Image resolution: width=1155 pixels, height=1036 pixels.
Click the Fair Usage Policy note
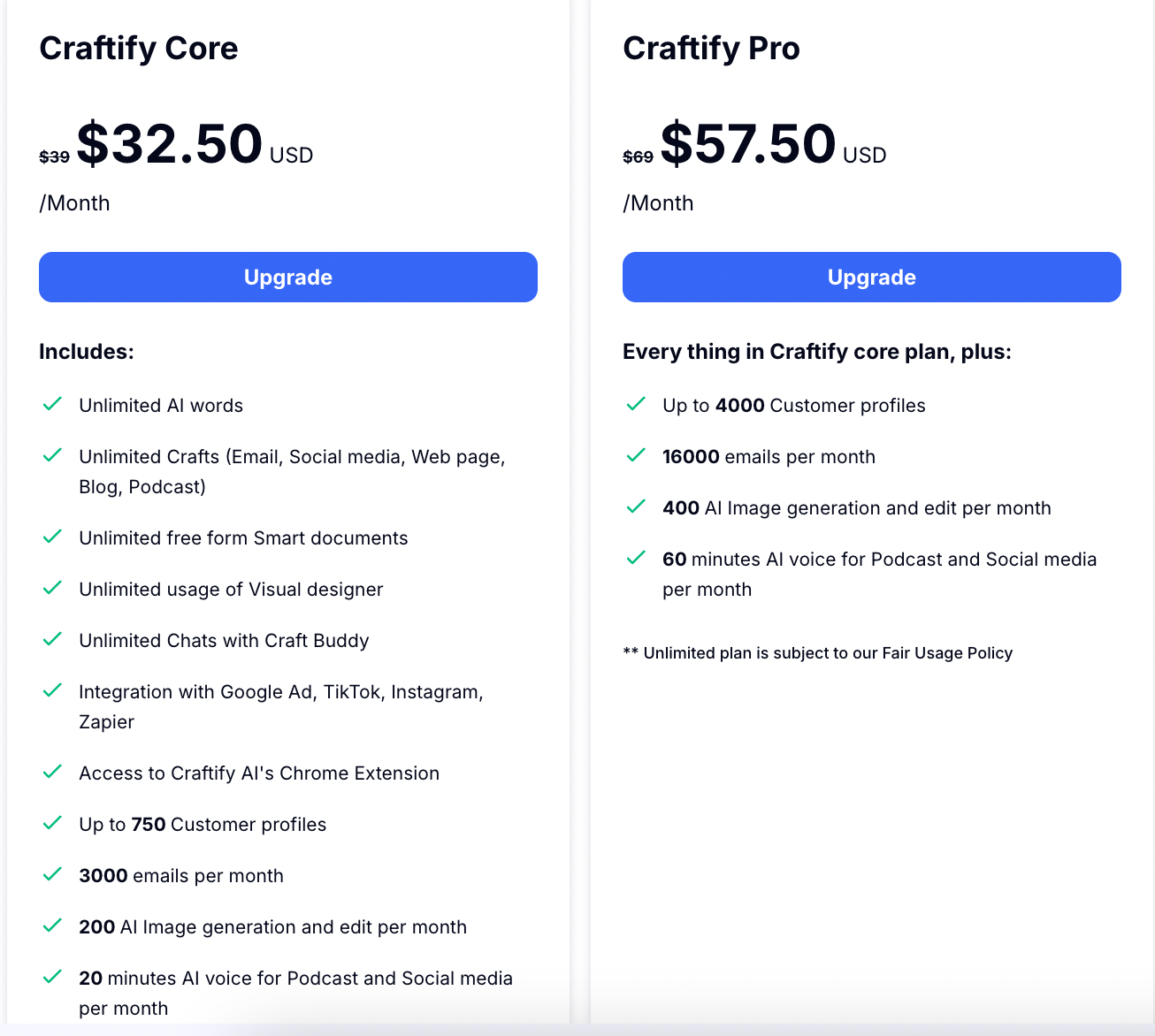coord(818,653)
